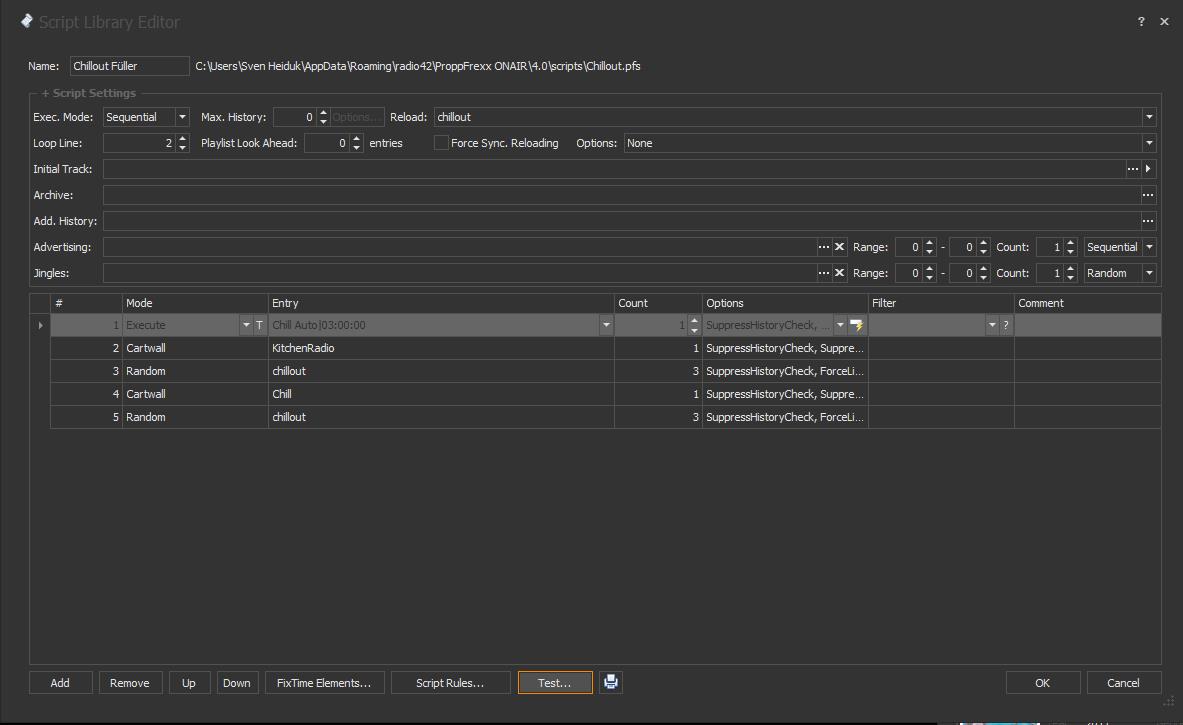Open row 1 Entry dropdown arrow
The image size is (1183, 725).
click(606, 325)
